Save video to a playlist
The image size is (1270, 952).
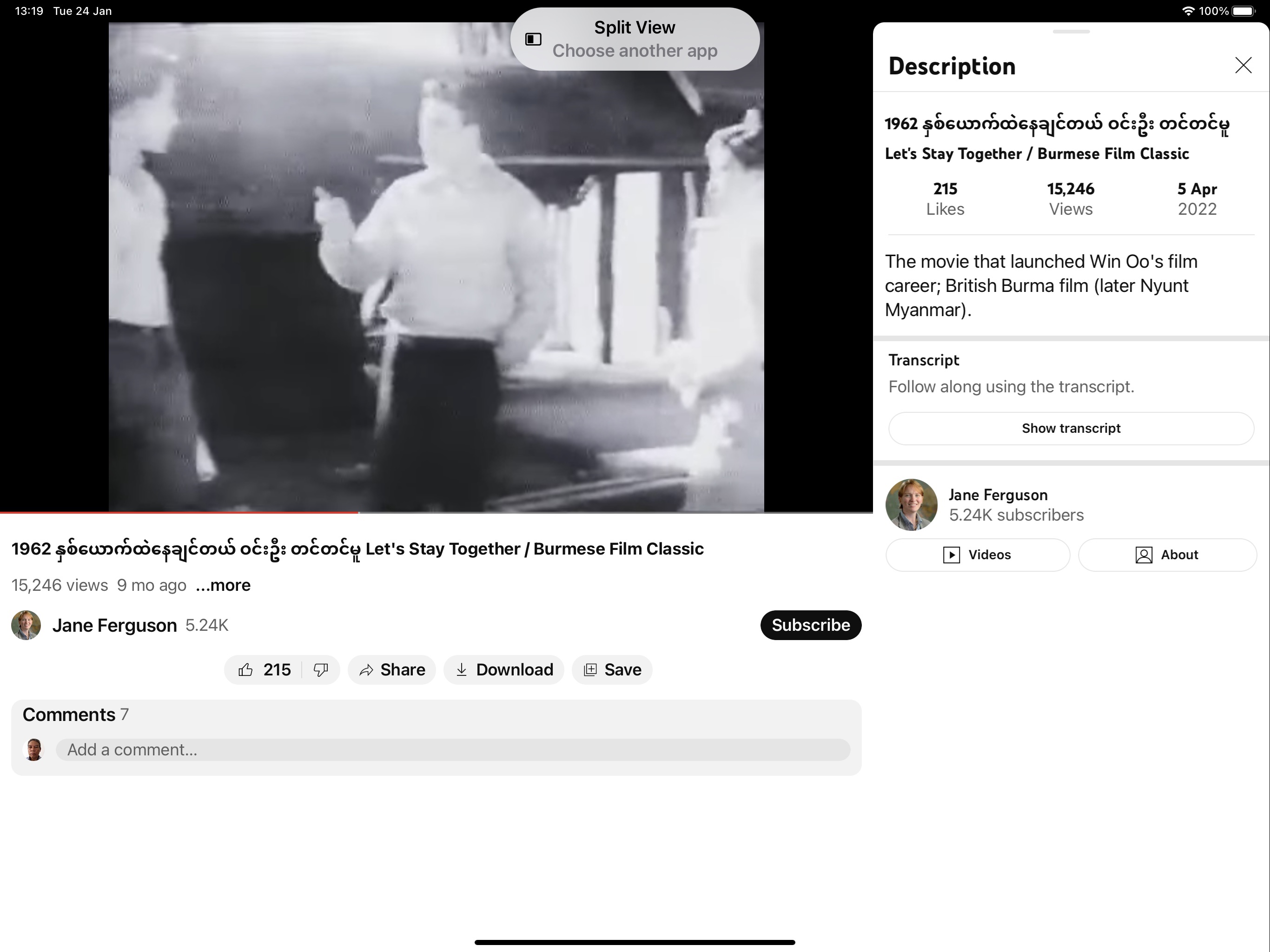click(x=612, y=669)
